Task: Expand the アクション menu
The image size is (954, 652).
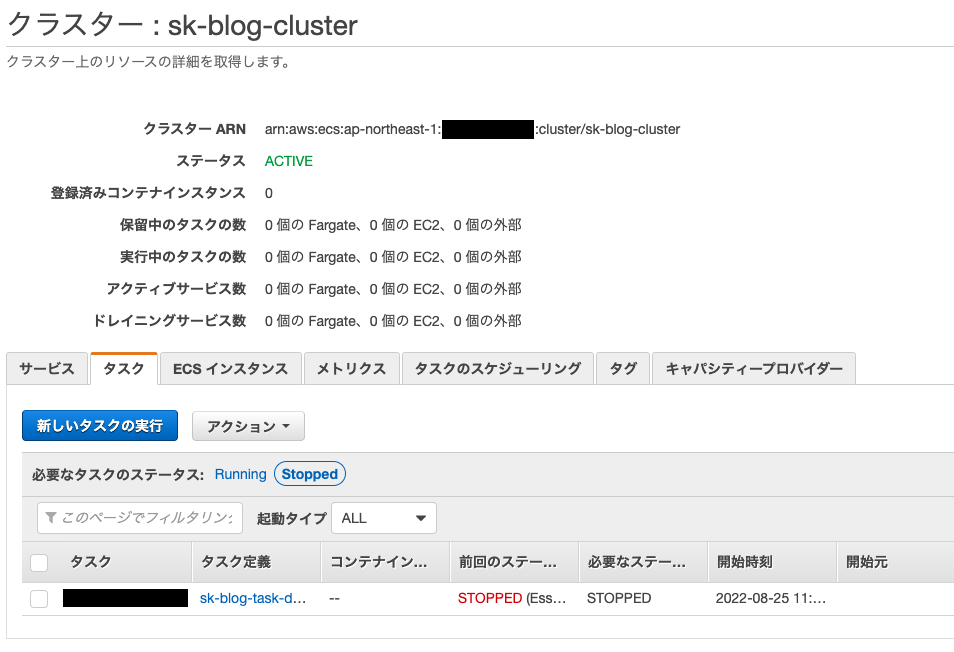Action: [248, 426]
